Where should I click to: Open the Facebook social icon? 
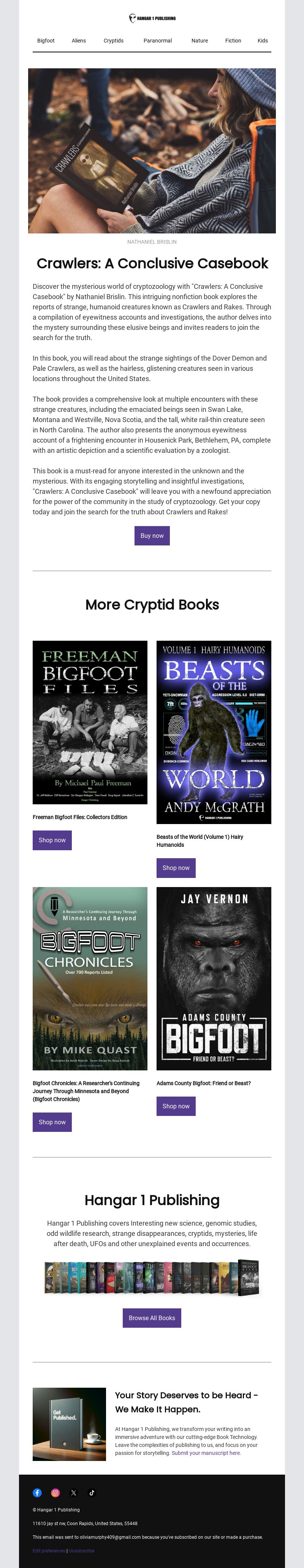(x=37, y=1492)
